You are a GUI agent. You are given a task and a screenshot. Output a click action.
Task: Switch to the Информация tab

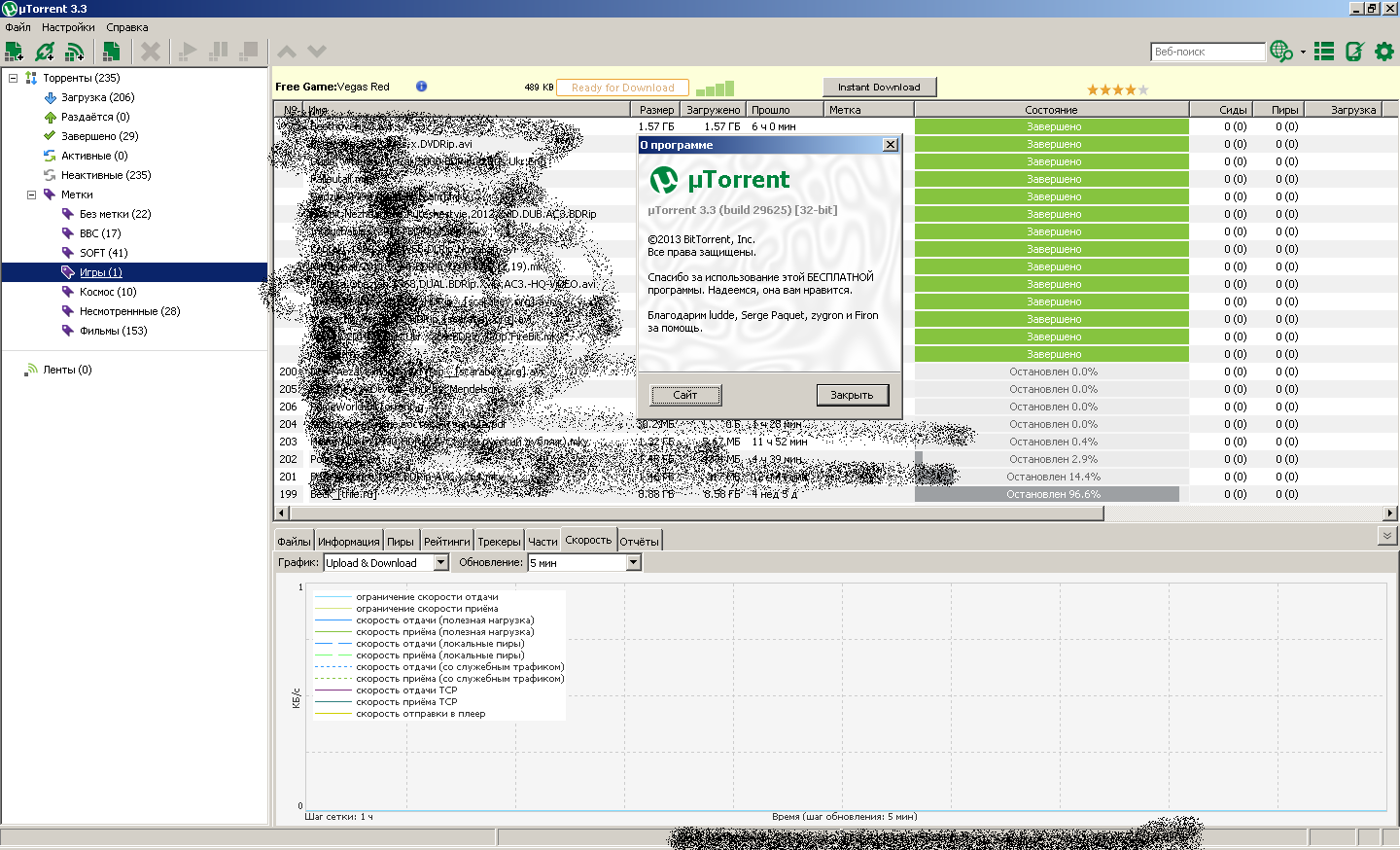coord(348,542)
